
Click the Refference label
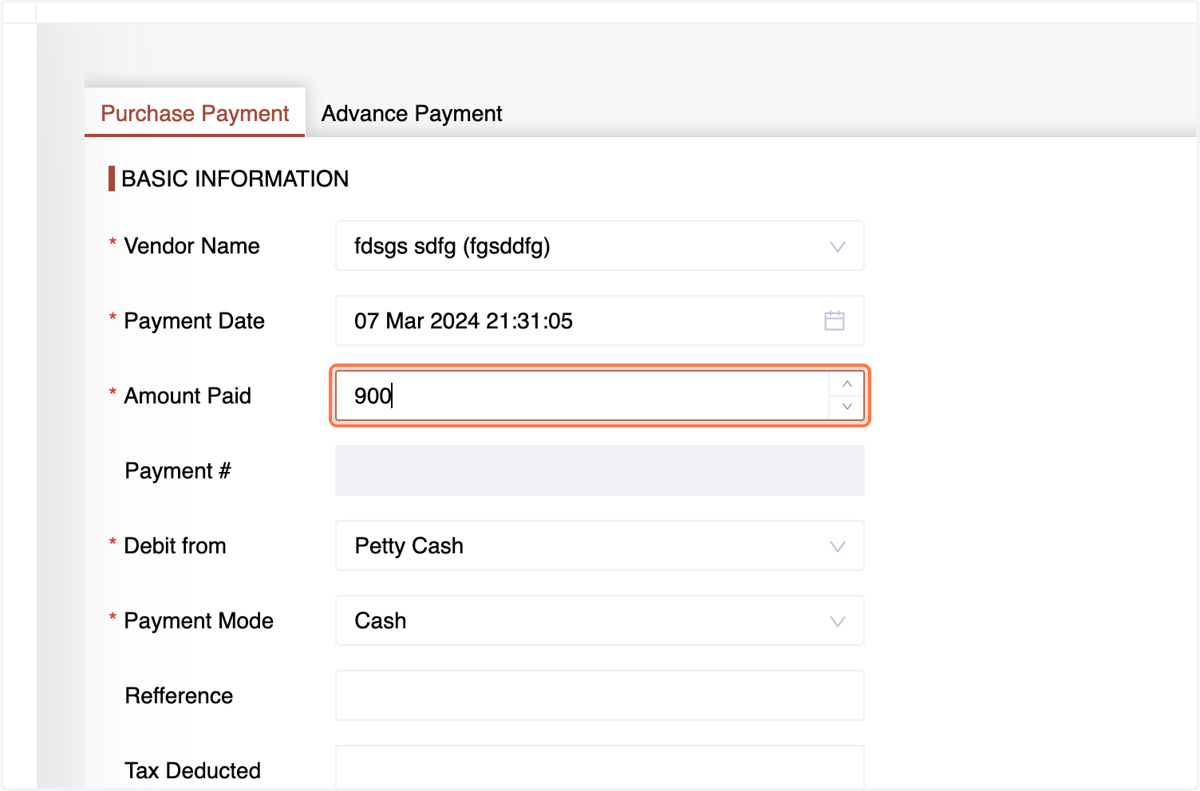pyautogui.click(x=178, y=696)
